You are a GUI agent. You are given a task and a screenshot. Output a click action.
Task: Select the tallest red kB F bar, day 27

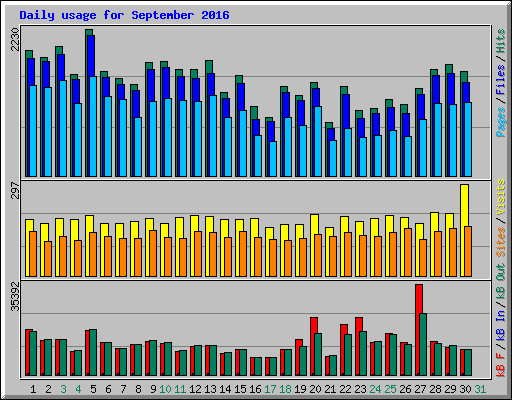click(x=419, y=330)
